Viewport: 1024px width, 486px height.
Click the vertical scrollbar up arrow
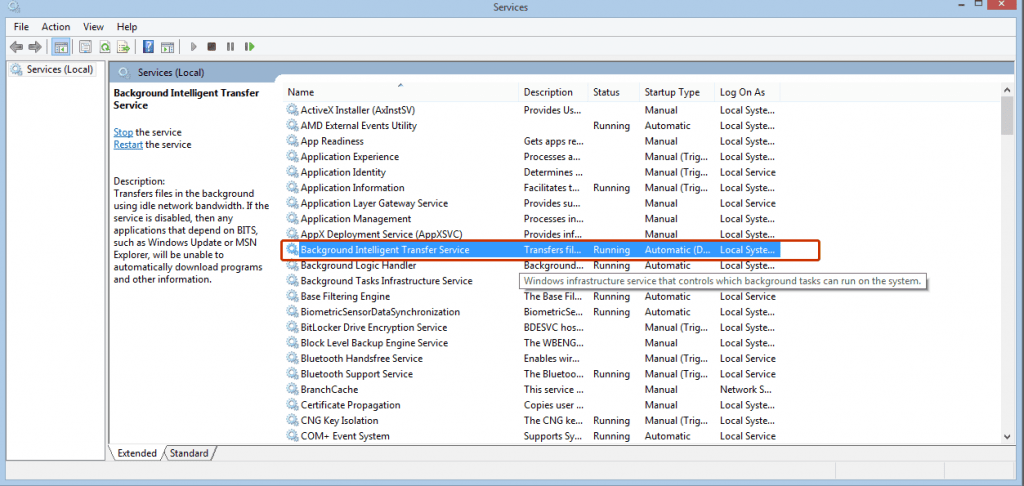coord(1006,91)
